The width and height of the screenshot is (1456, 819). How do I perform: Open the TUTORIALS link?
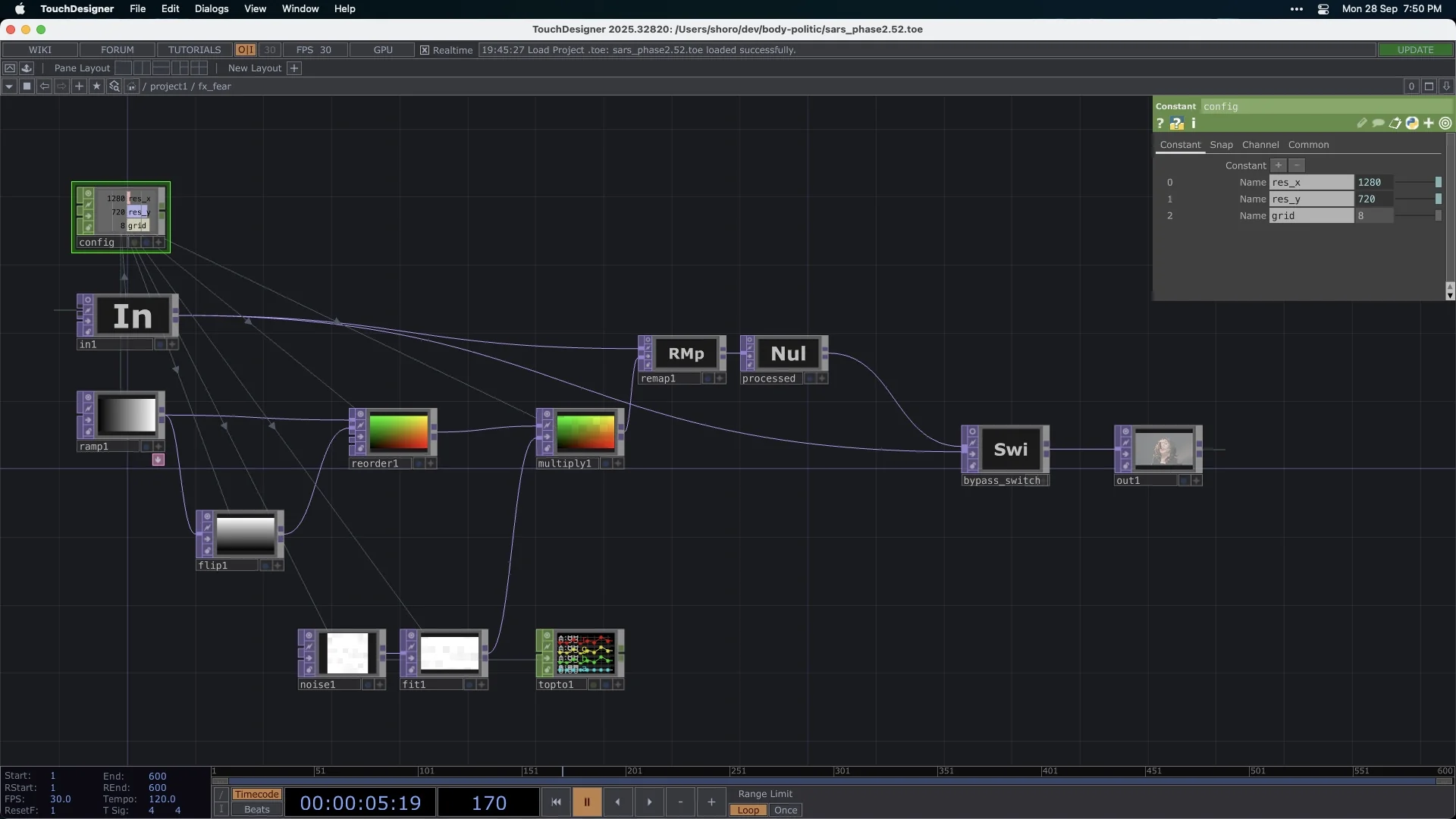pos(195,50)
